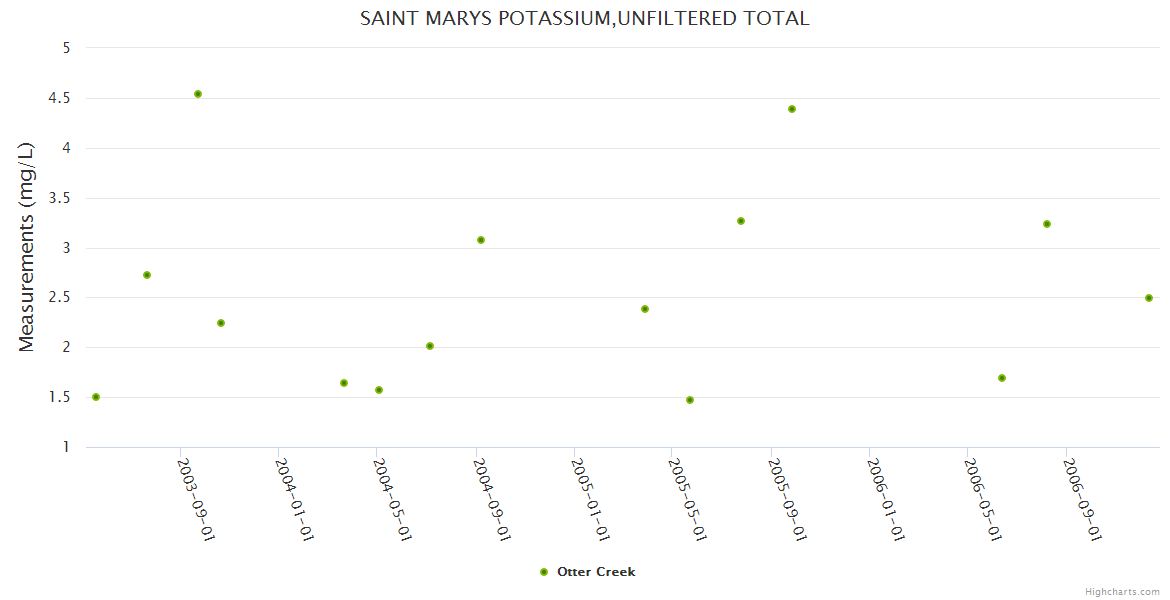
Task: Select the earliest data point at 1.5 mg/L
Action: pyautogui.click(x=96, y=397)
